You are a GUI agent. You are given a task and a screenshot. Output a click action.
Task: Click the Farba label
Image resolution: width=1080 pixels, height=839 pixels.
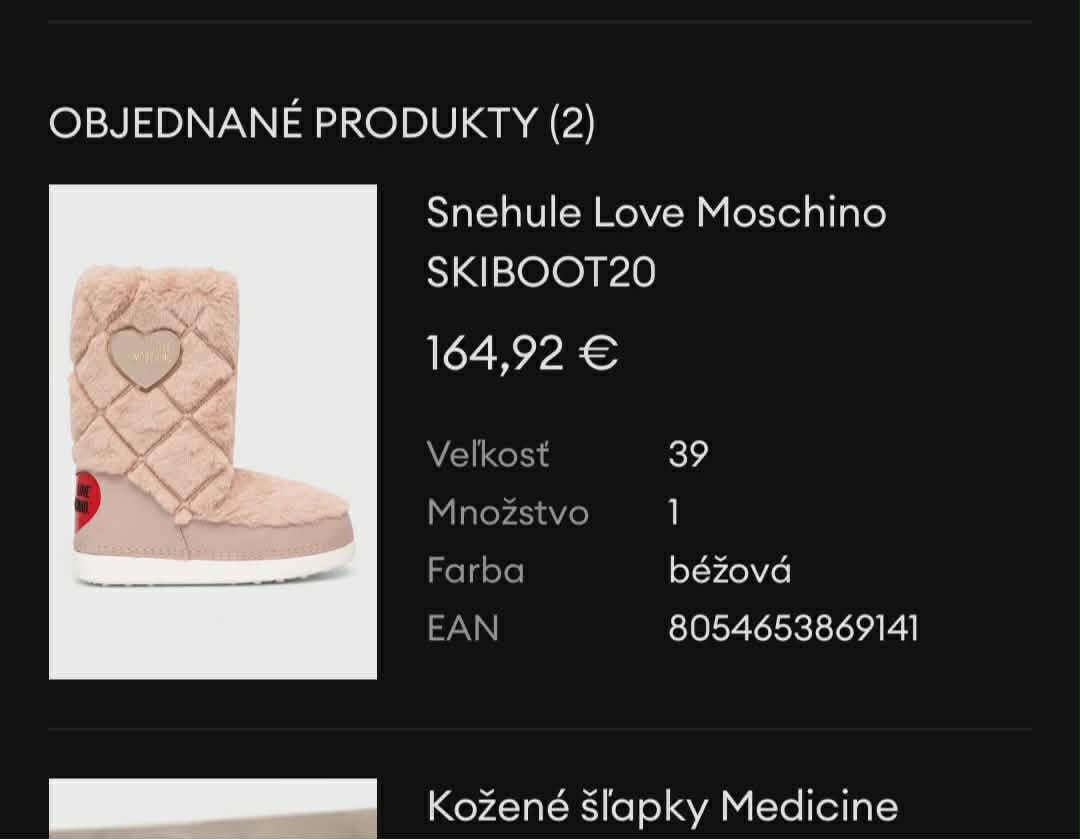click(475, 570)
